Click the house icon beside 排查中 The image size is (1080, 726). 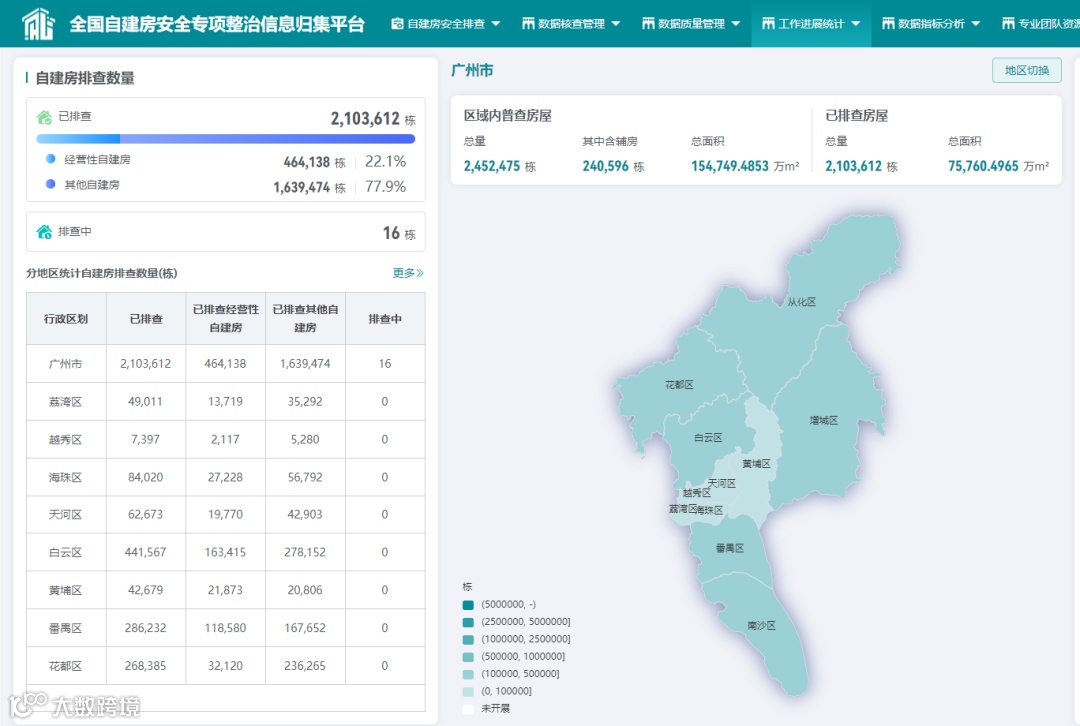(46, 231)
